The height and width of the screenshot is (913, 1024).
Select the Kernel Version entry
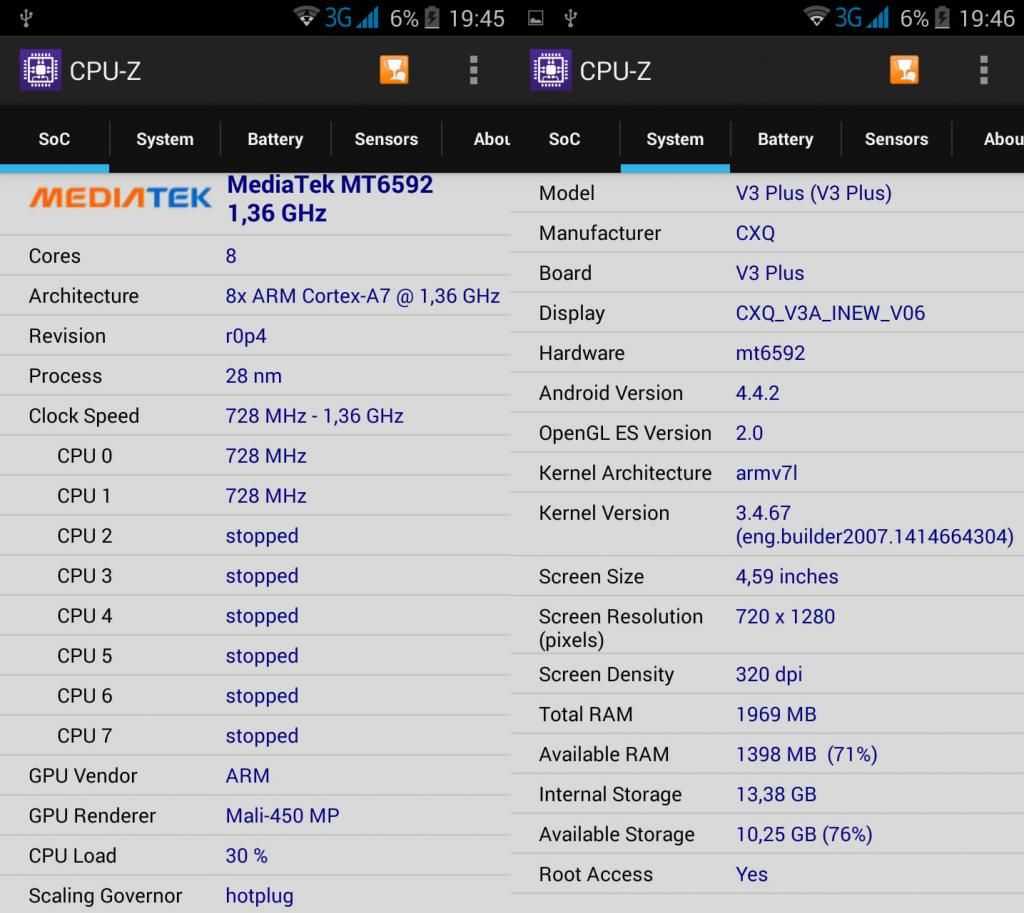pyautogui.click(x=766, y=525)
